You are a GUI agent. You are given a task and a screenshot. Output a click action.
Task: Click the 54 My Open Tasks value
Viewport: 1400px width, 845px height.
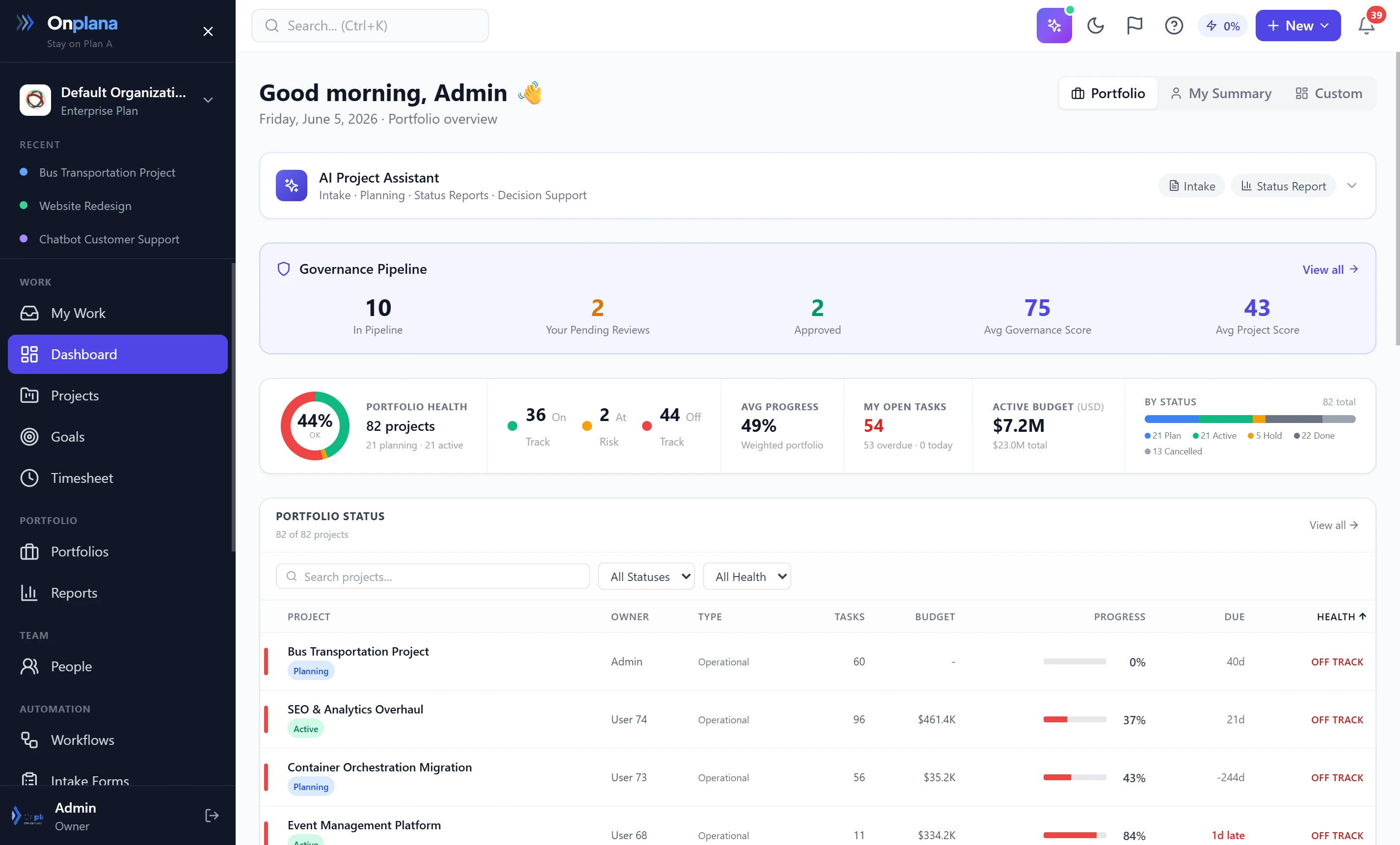[x=873, y=425]
